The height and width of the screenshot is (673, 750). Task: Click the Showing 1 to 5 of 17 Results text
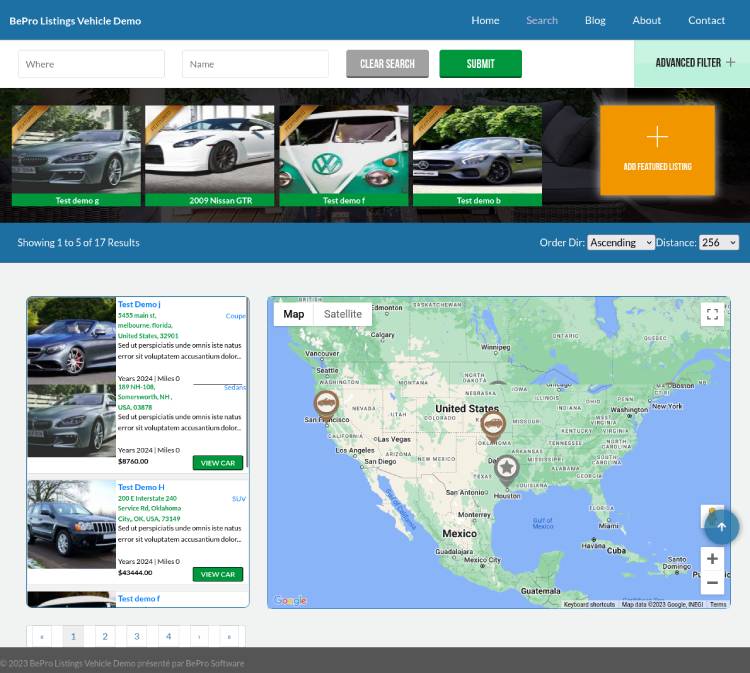click(x=78, y=243)
